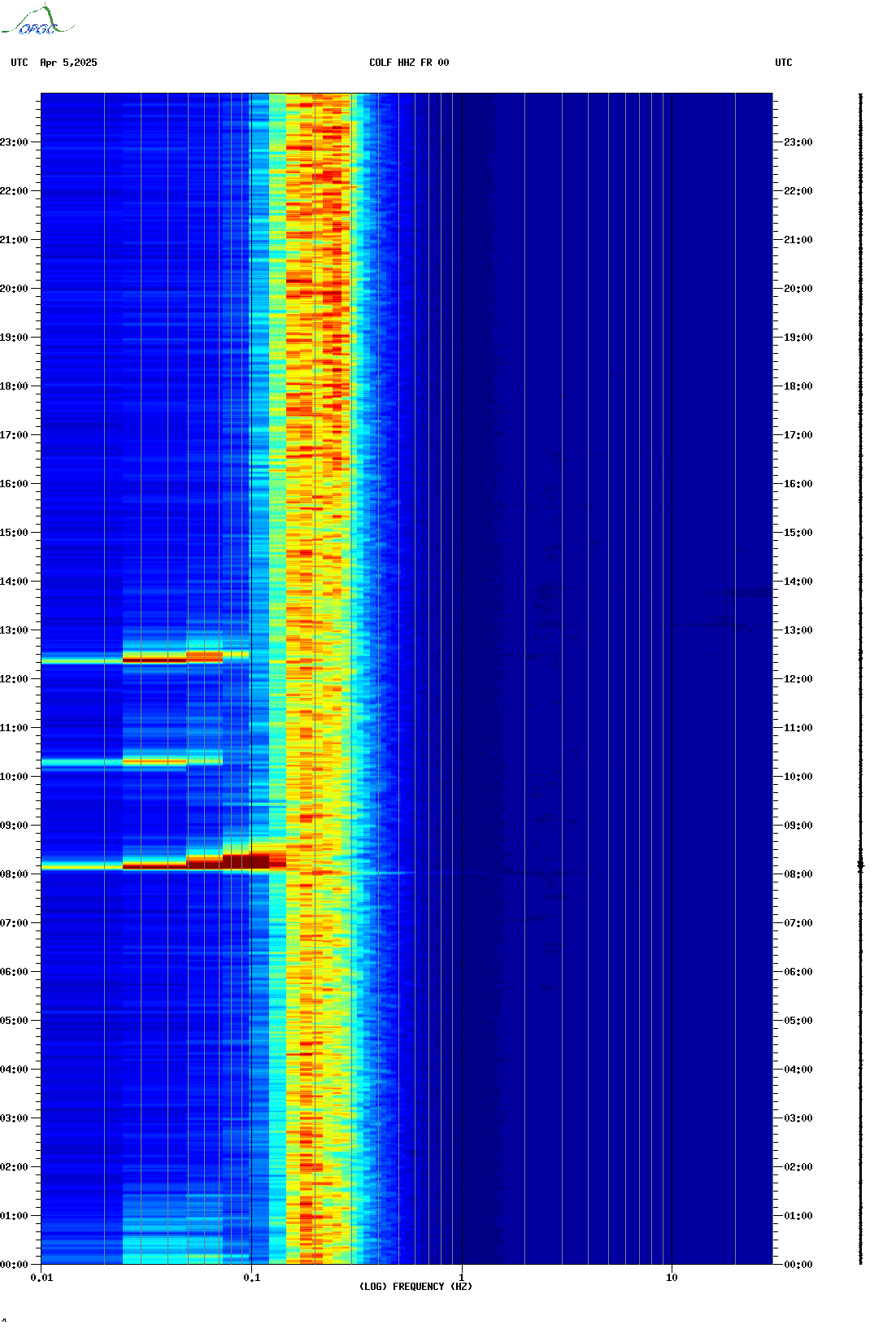
Task: Click the 08:00 time label on left axis
Action: click(x=14, y=874)
